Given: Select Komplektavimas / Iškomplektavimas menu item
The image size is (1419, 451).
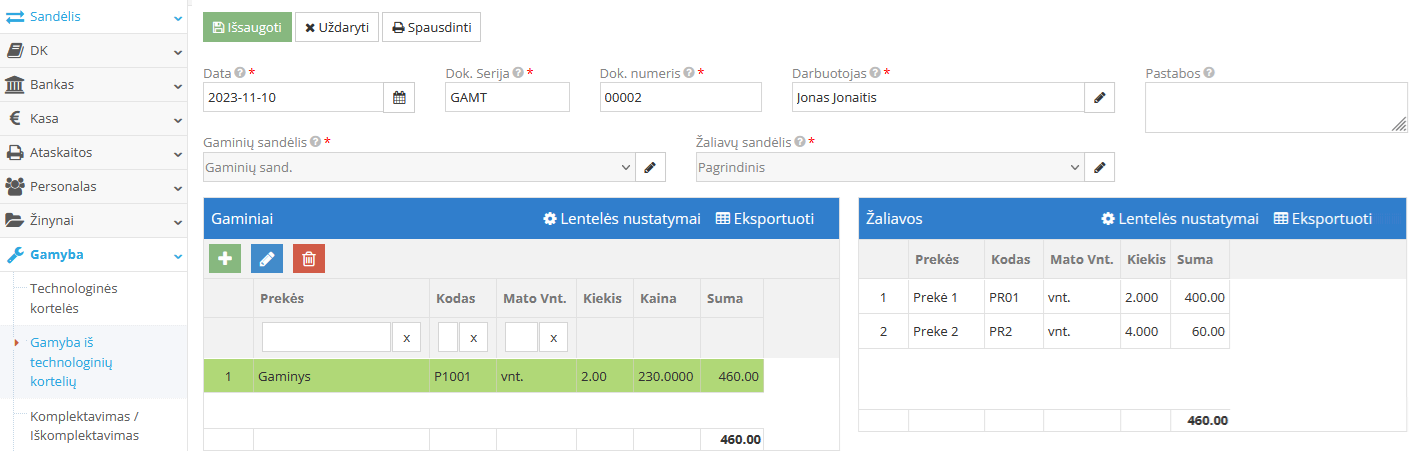Looking at the screenshot, I should [x=84, y=425].
